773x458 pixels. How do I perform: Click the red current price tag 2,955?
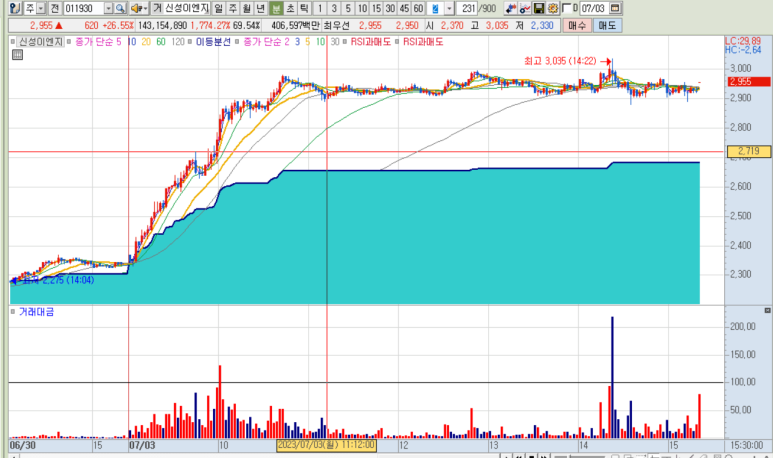[748, 81]
